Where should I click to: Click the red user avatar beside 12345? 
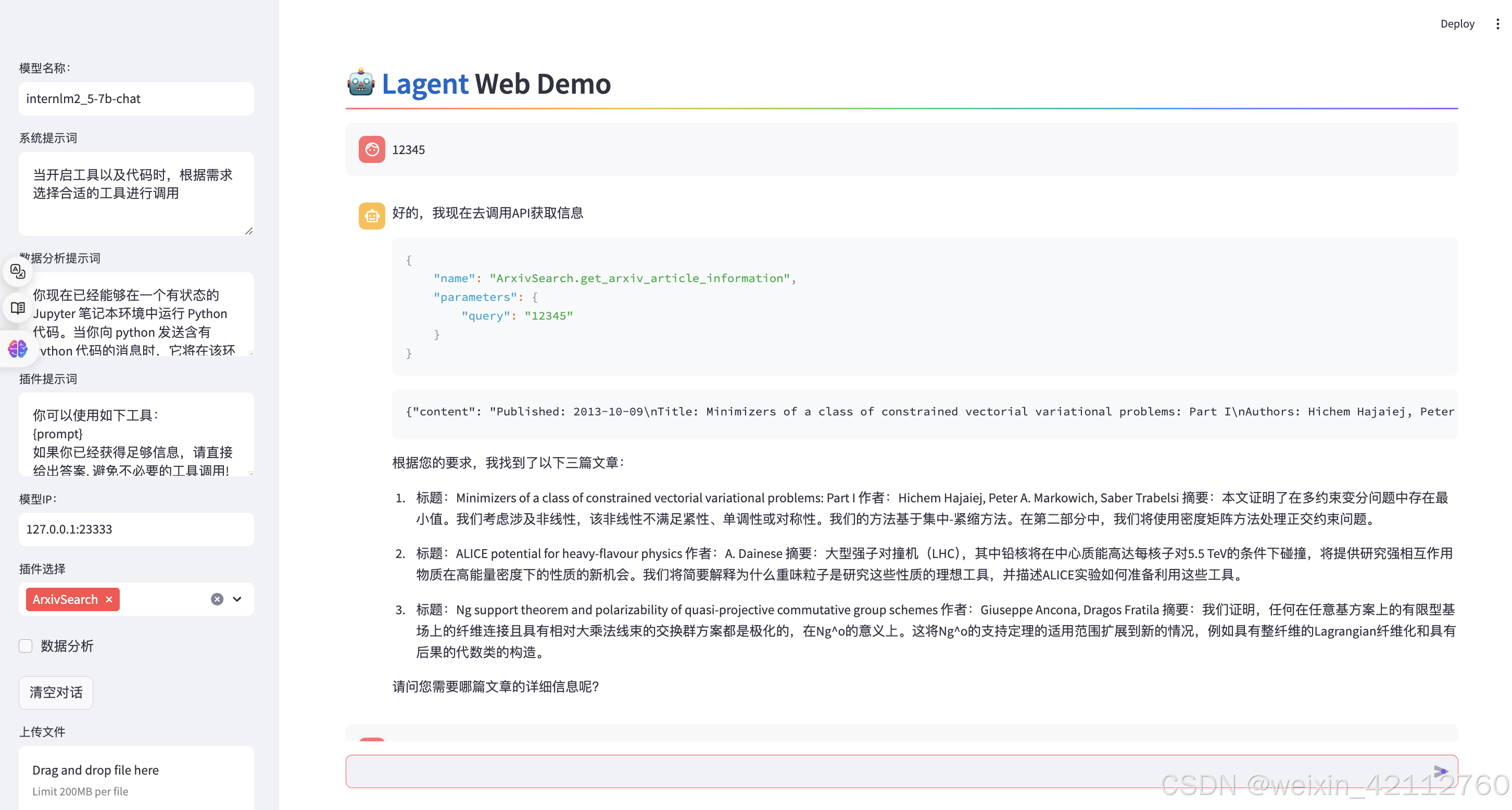coord(372,150)
